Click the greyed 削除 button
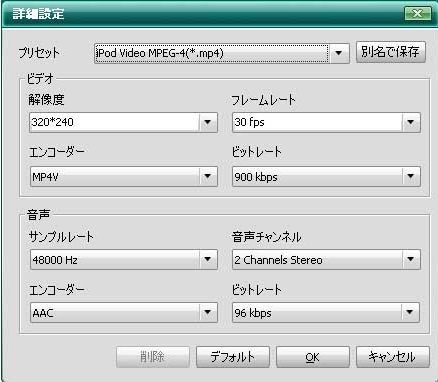Viewport: 438px width, 382px height. [x=153, y=357]
